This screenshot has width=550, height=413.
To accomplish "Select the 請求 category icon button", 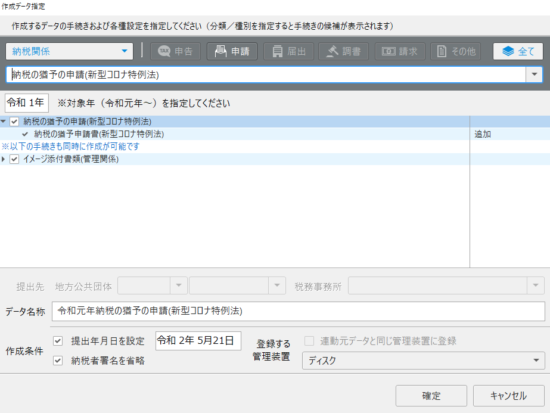I will point(400,51).
